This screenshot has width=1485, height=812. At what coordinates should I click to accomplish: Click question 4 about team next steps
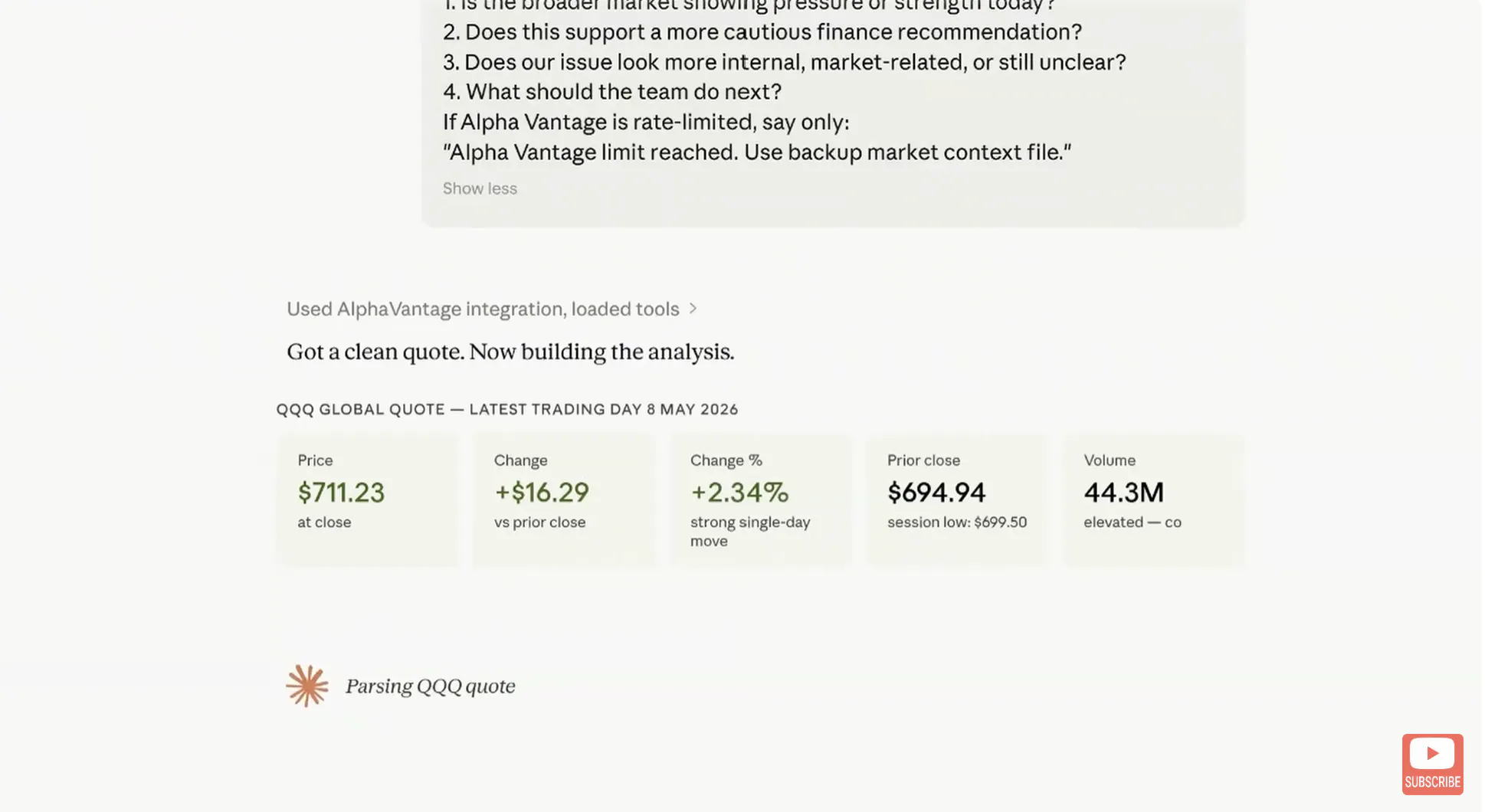(612, 92)
